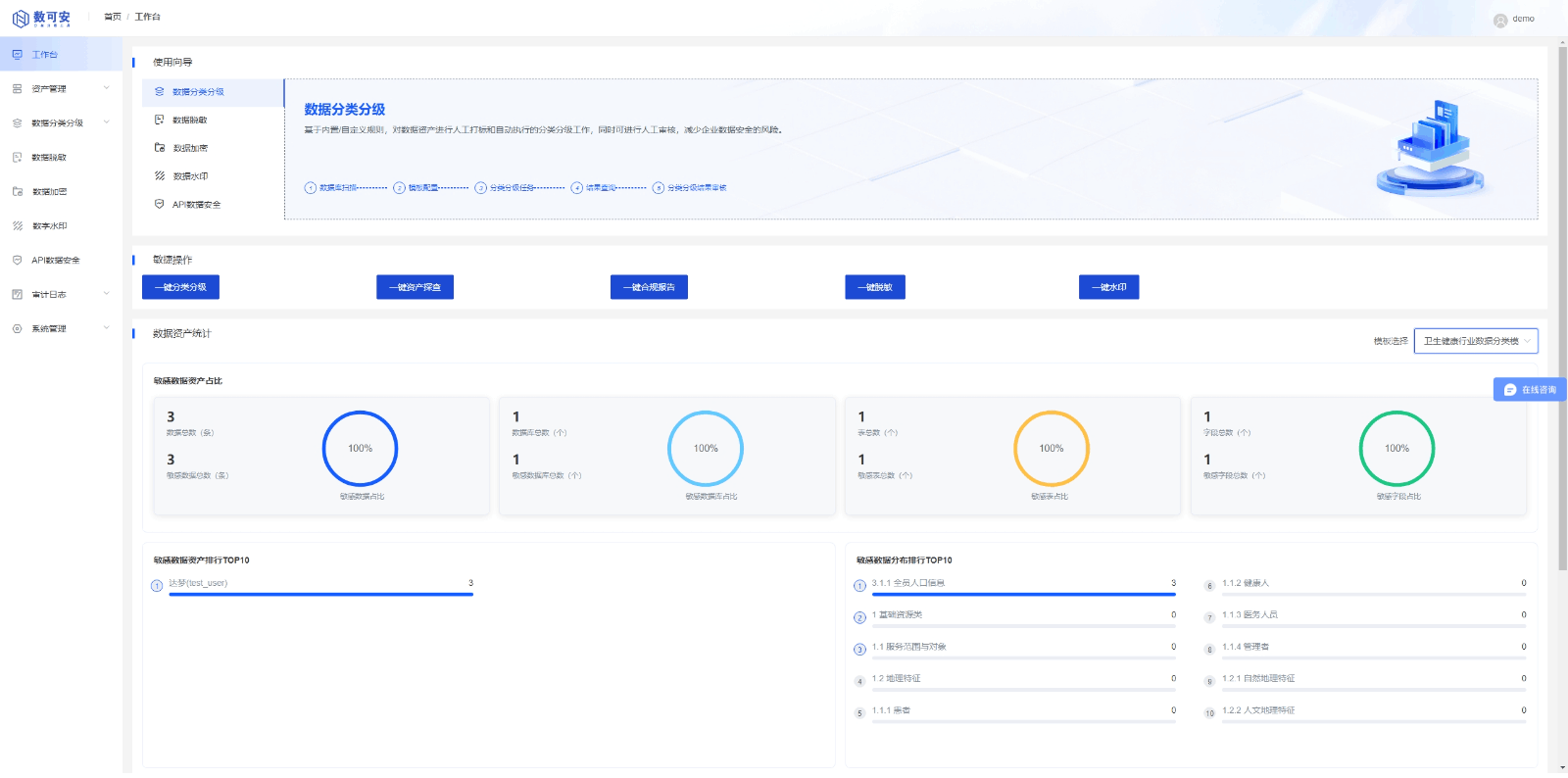Expand the 资产管理 sidebar menu
Viewport: 1568px width, 778px height.
(106, 89)
